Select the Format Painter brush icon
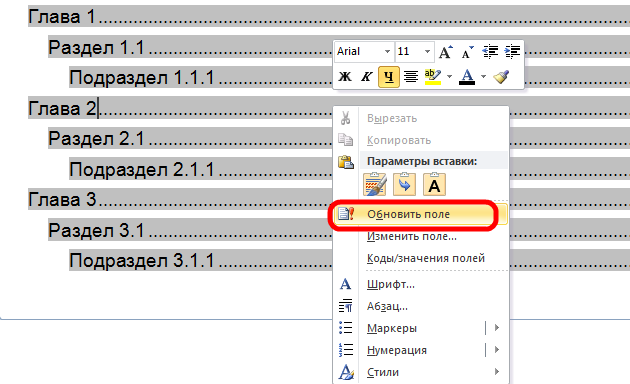 [x=501, y=76]
